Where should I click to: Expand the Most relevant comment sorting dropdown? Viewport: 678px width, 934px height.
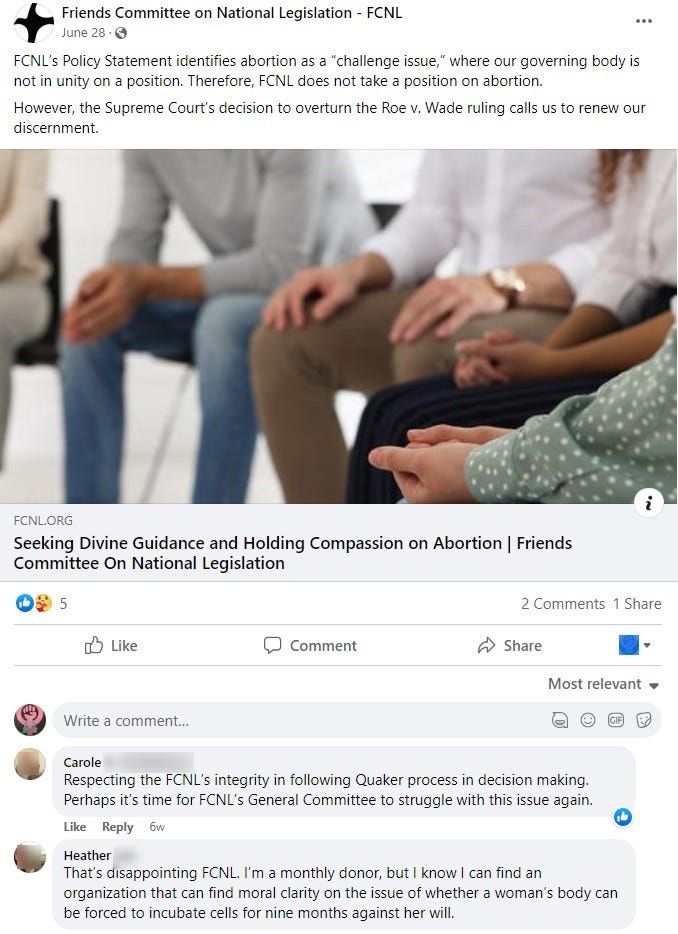(x=603, y=684)
